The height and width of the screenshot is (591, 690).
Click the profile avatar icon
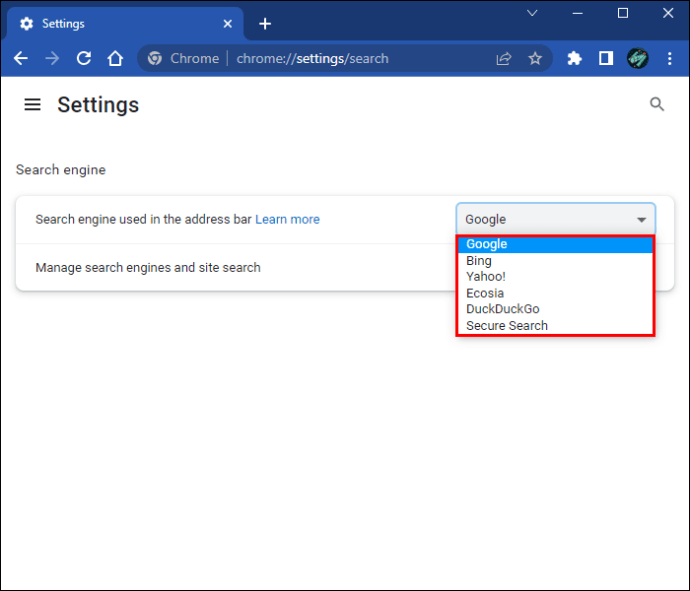pyautogui.click(x=637, y=59)
